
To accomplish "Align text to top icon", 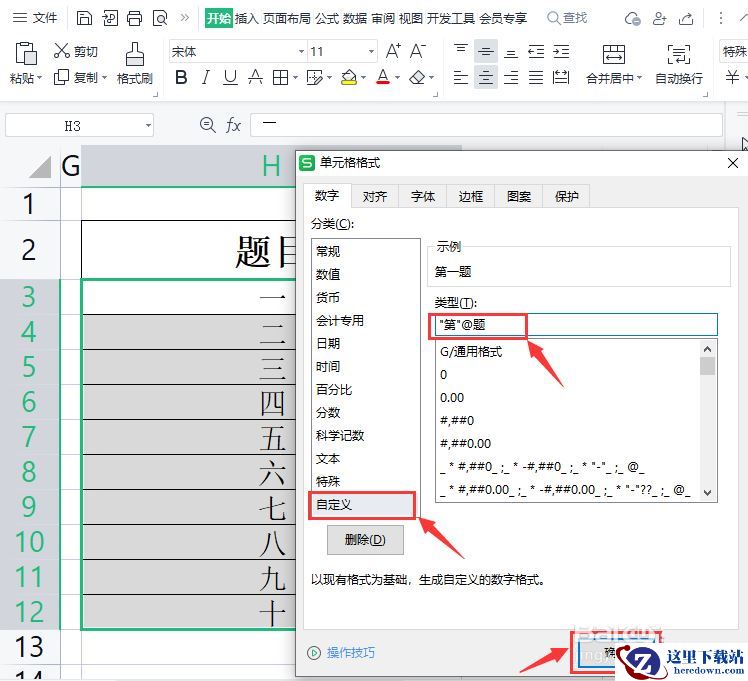I will pyautogui.click(x=461, y=51).
